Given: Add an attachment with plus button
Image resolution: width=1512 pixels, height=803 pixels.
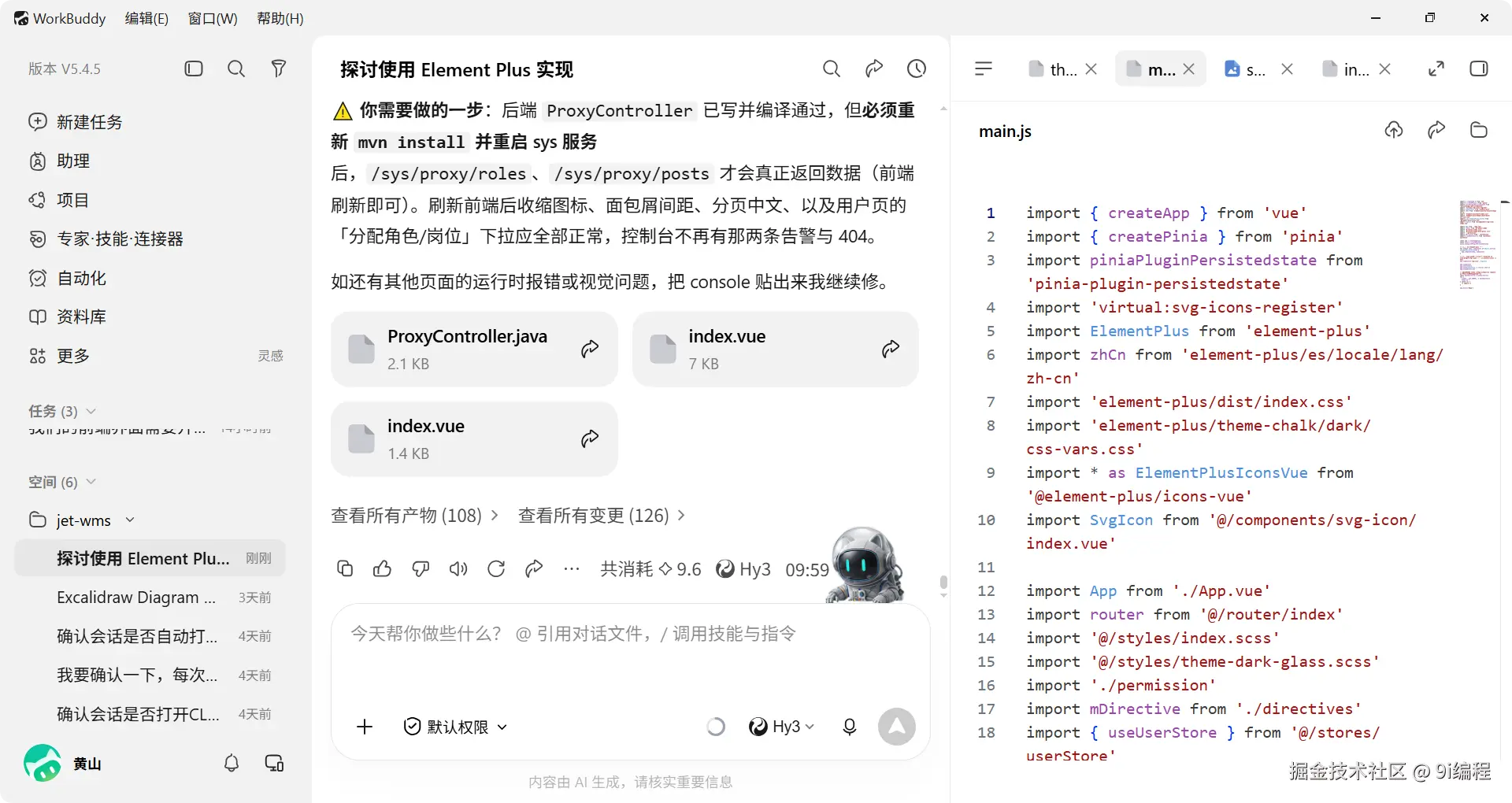Looking at the screenshot, I should [365, 727].
